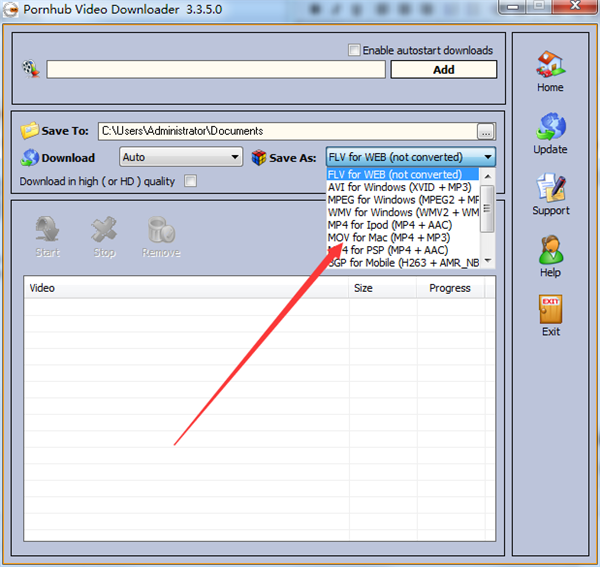Image resolution: width=600 pixels, height=567 pixels.
Task: Toggle Download in high quality checkbox
Action: (191, 181)
